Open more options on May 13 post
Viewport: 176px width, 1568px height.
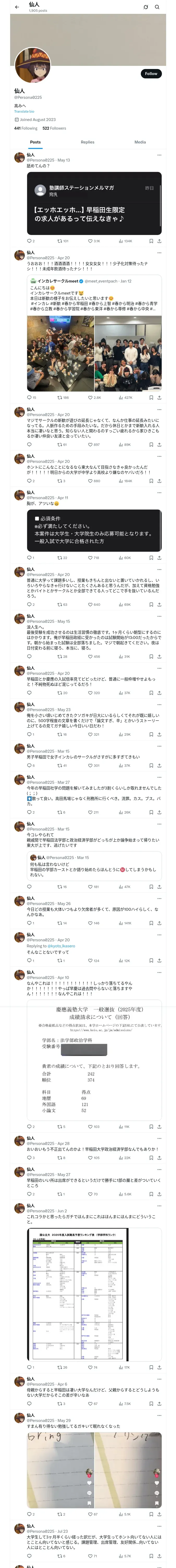click(159, 155)
